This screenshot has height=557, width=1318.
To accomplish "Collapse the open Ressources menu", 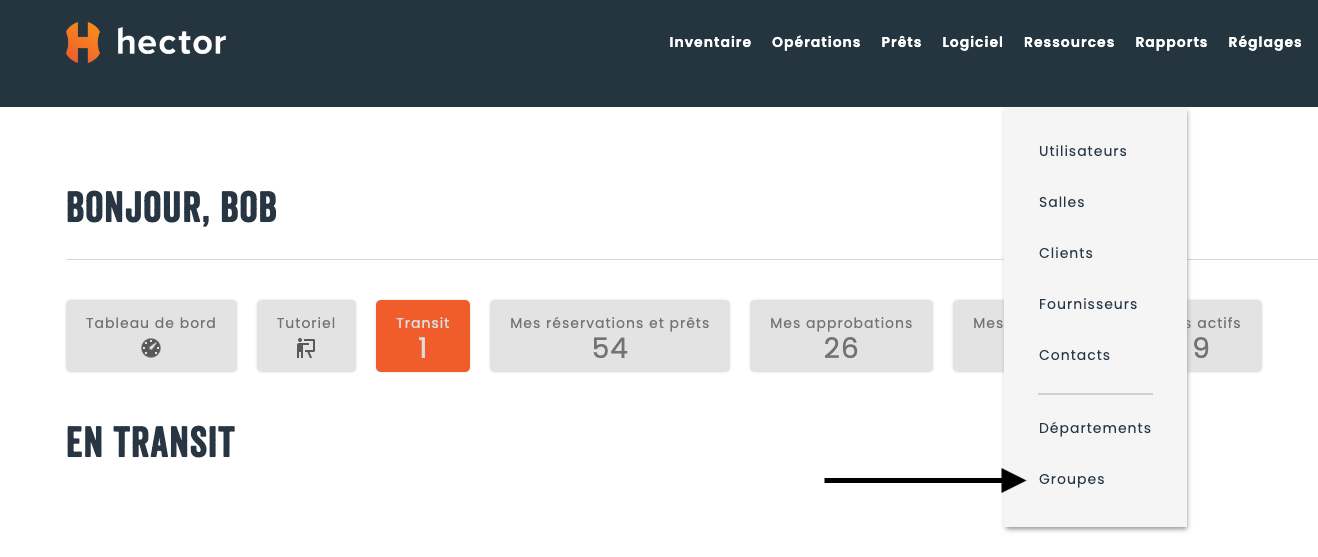I will click(x=1069, y=42).
